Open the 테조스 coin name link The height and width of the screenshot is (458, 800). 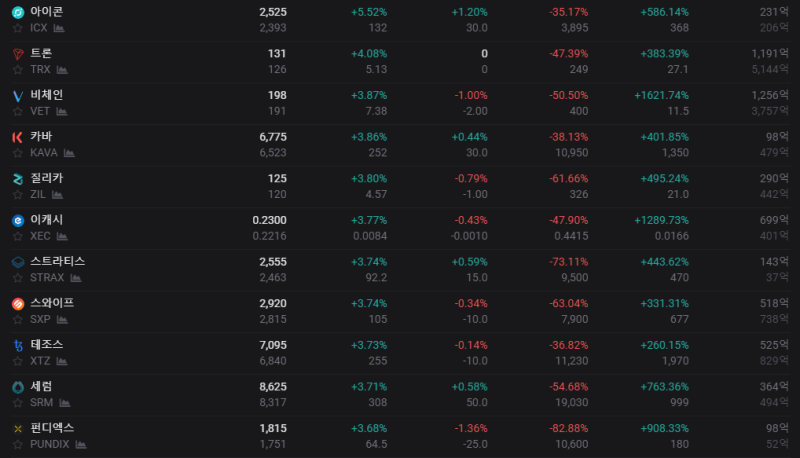(46, 345)
